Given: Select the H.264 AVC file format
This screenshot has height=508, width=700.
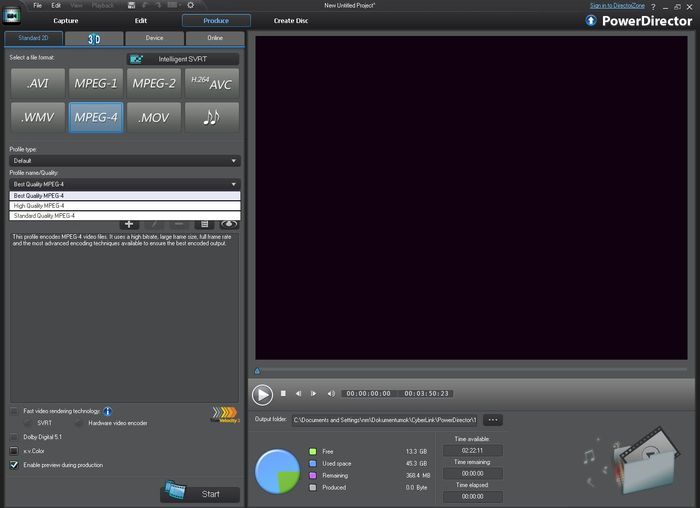Looking at the screenshot, I should pyautogui.click(x=212, y=83).
